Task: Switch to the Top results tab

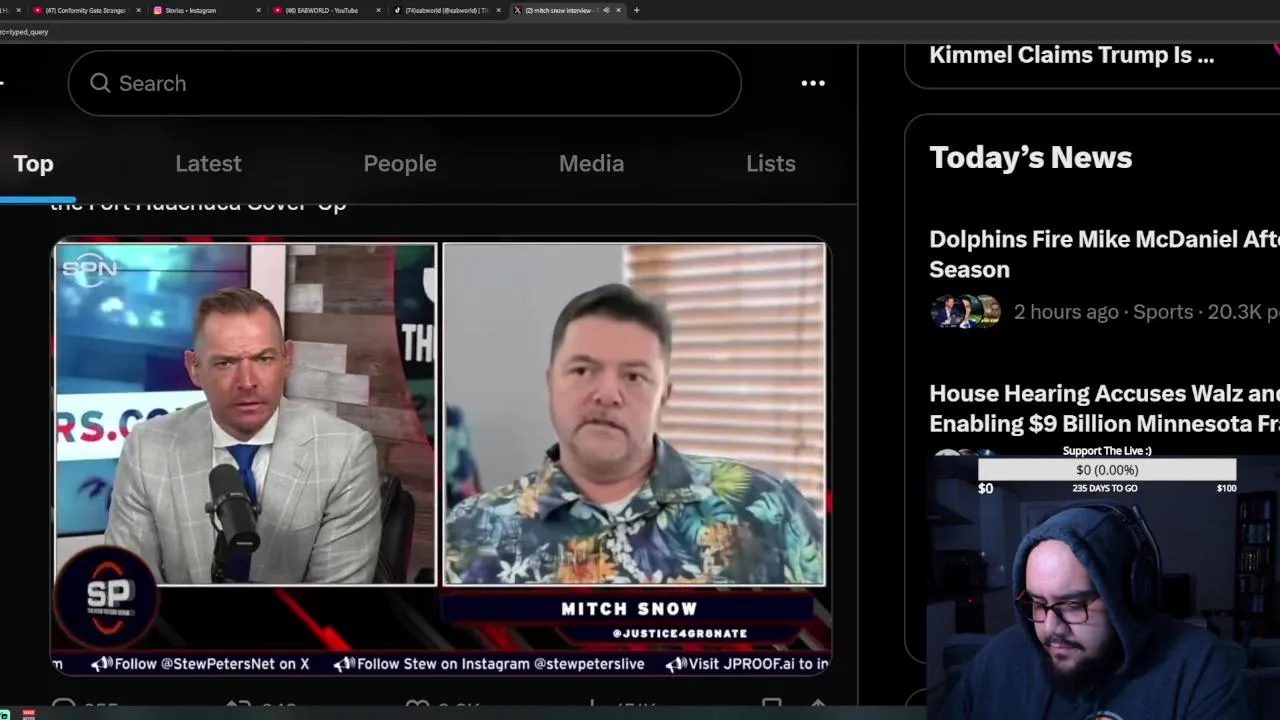Action: click(33, 163)
